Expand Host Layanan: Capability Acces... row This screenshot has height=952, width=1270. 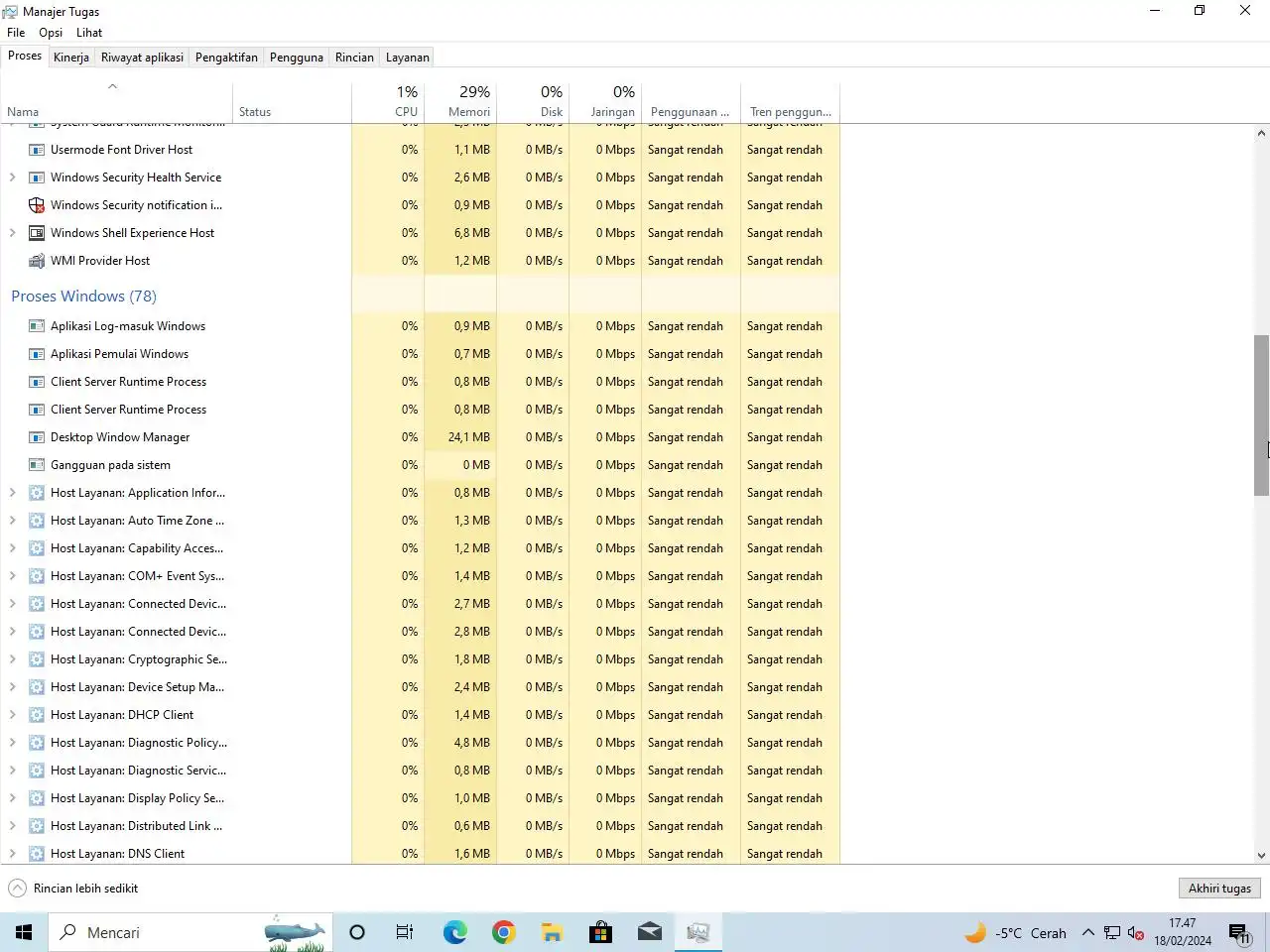12,548
